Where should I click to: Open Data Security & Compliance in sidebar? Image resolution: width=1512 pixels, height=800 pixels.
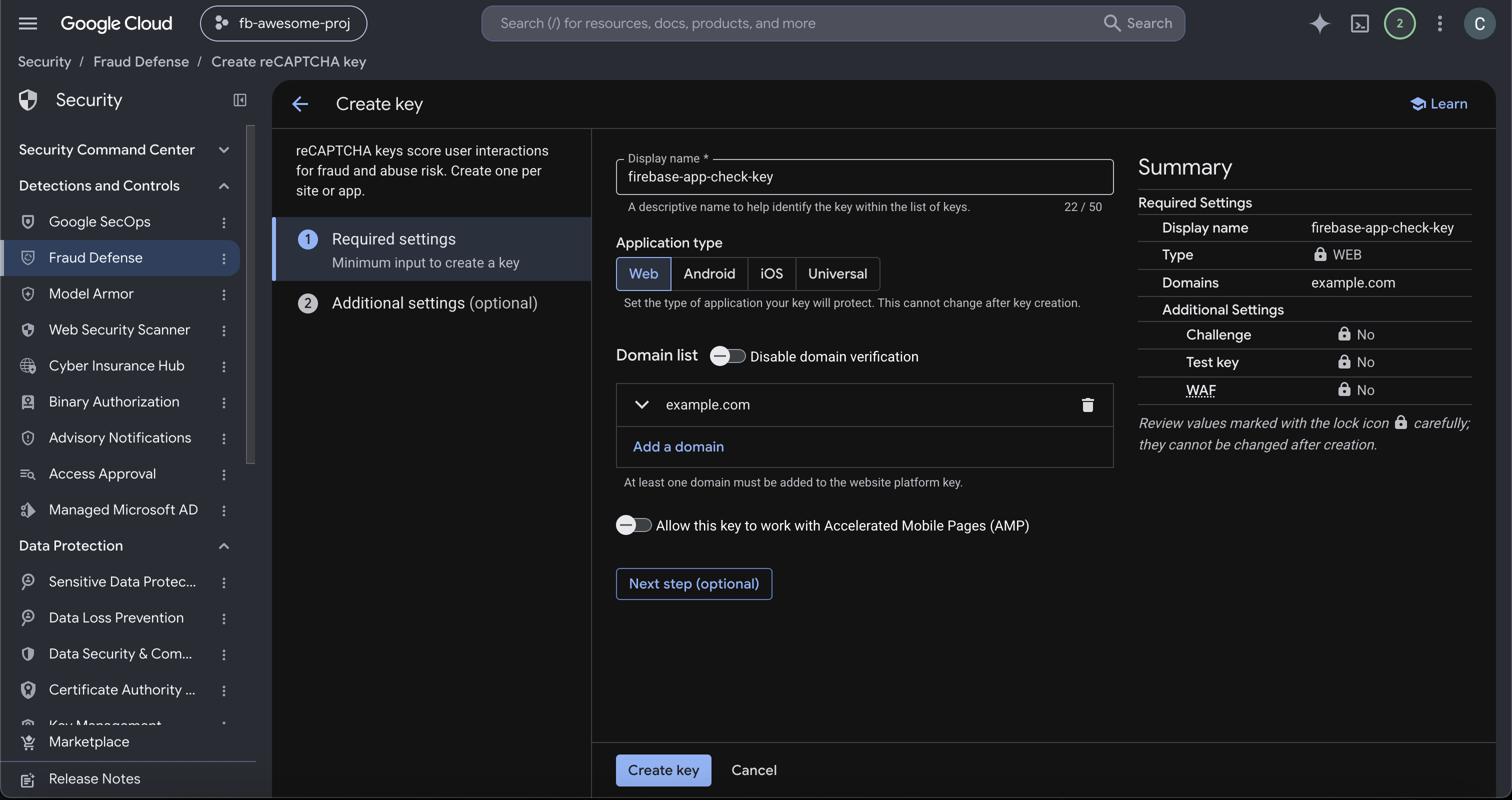(x=120, y=654)
